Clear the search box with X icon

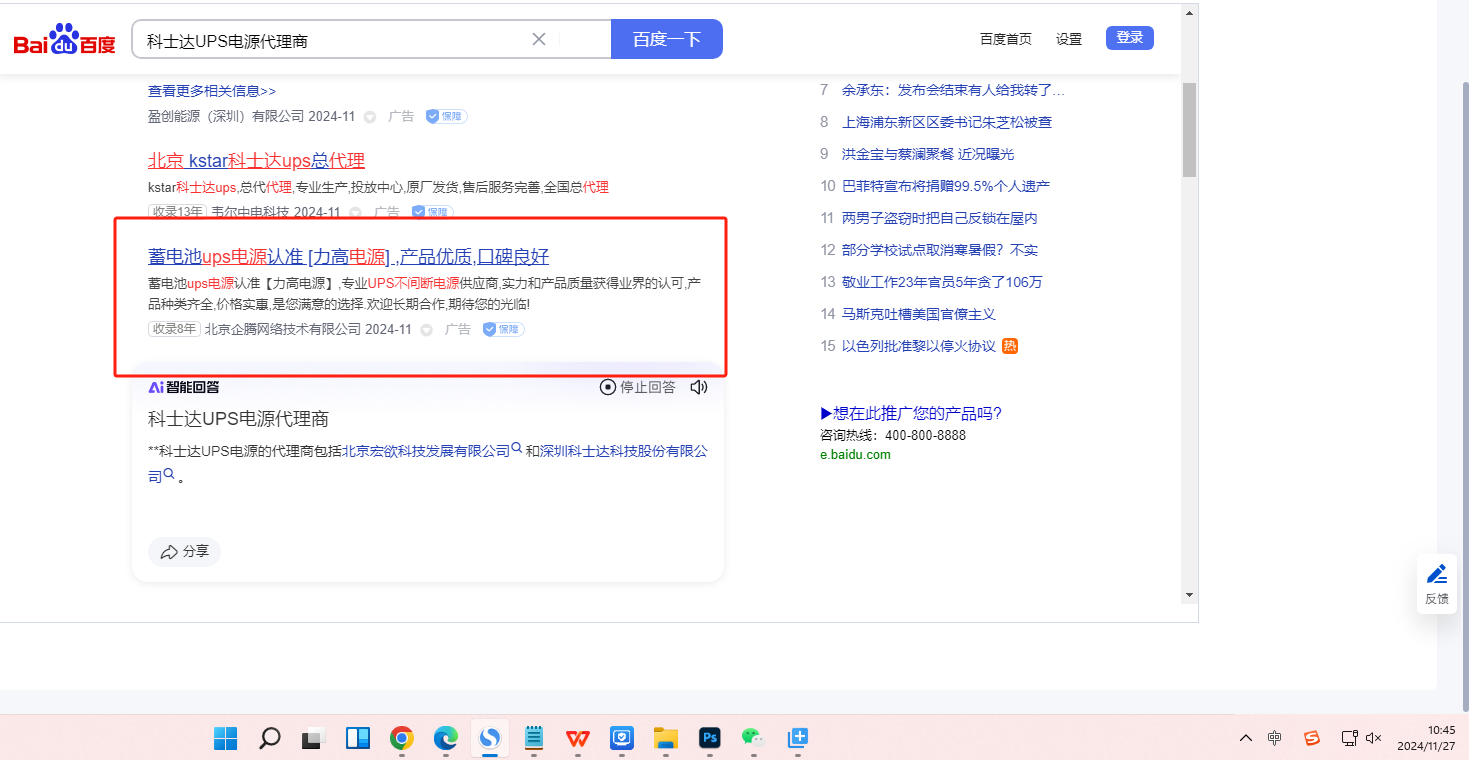(x=539, y=39)
